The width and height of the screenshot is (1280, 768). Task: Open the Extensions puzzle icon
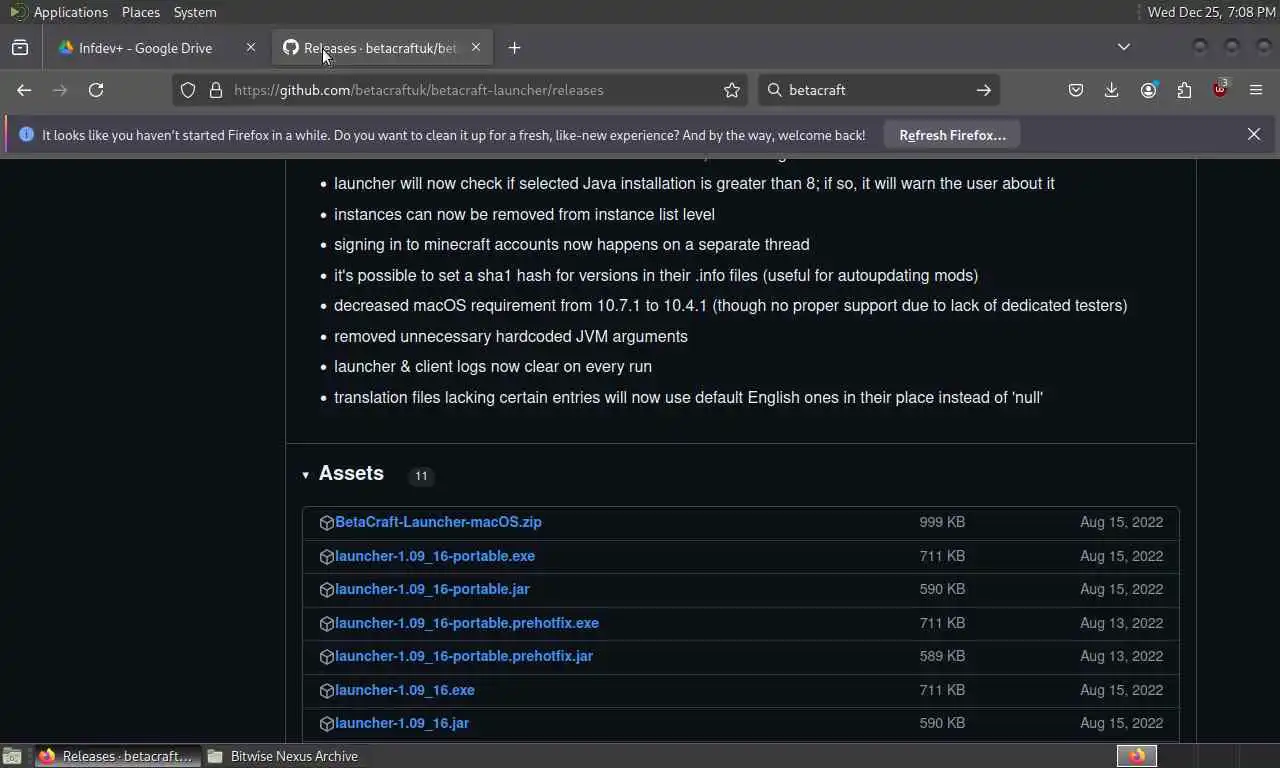pos(1184,90)
